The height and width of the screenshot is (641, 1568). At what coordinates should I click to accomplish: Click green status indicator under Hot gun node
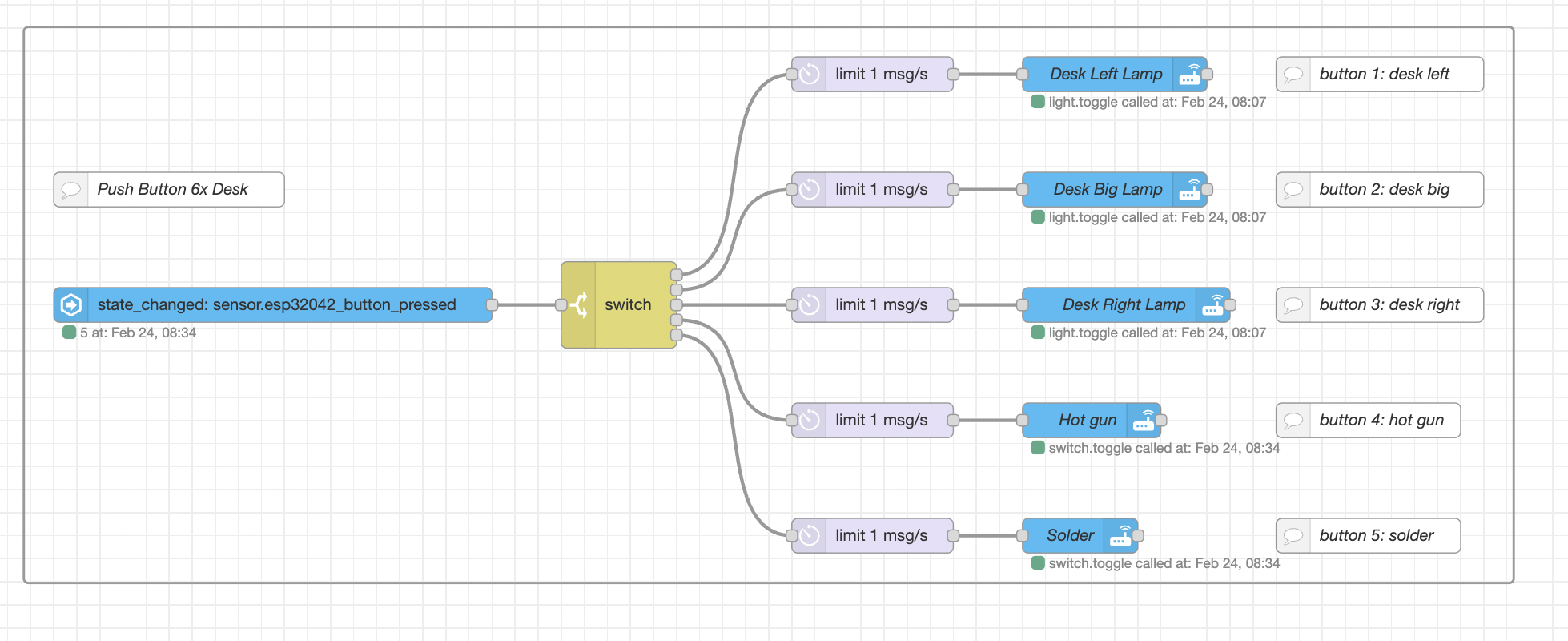point(1038,448)
